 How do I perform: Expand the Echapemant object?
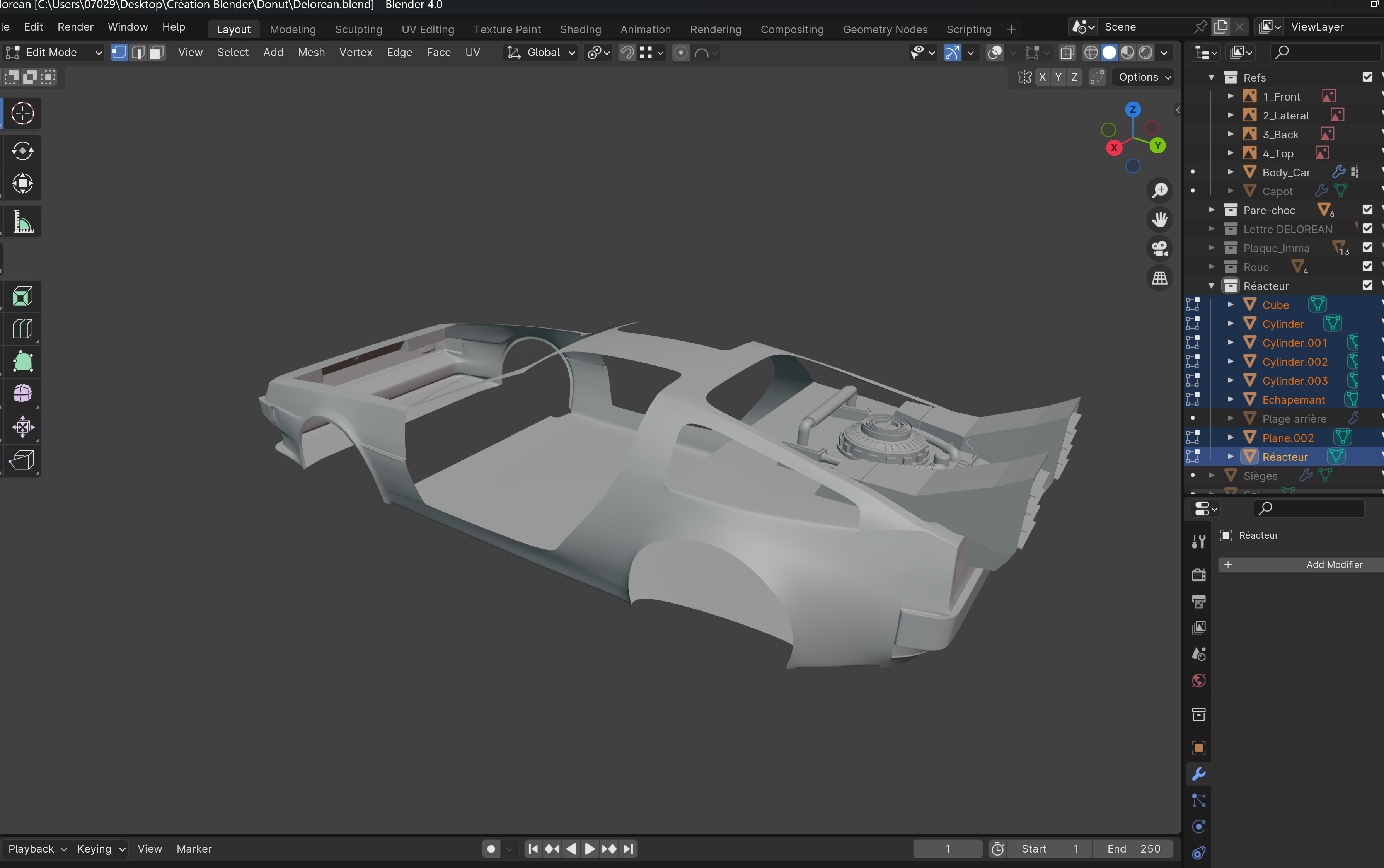1230,399
